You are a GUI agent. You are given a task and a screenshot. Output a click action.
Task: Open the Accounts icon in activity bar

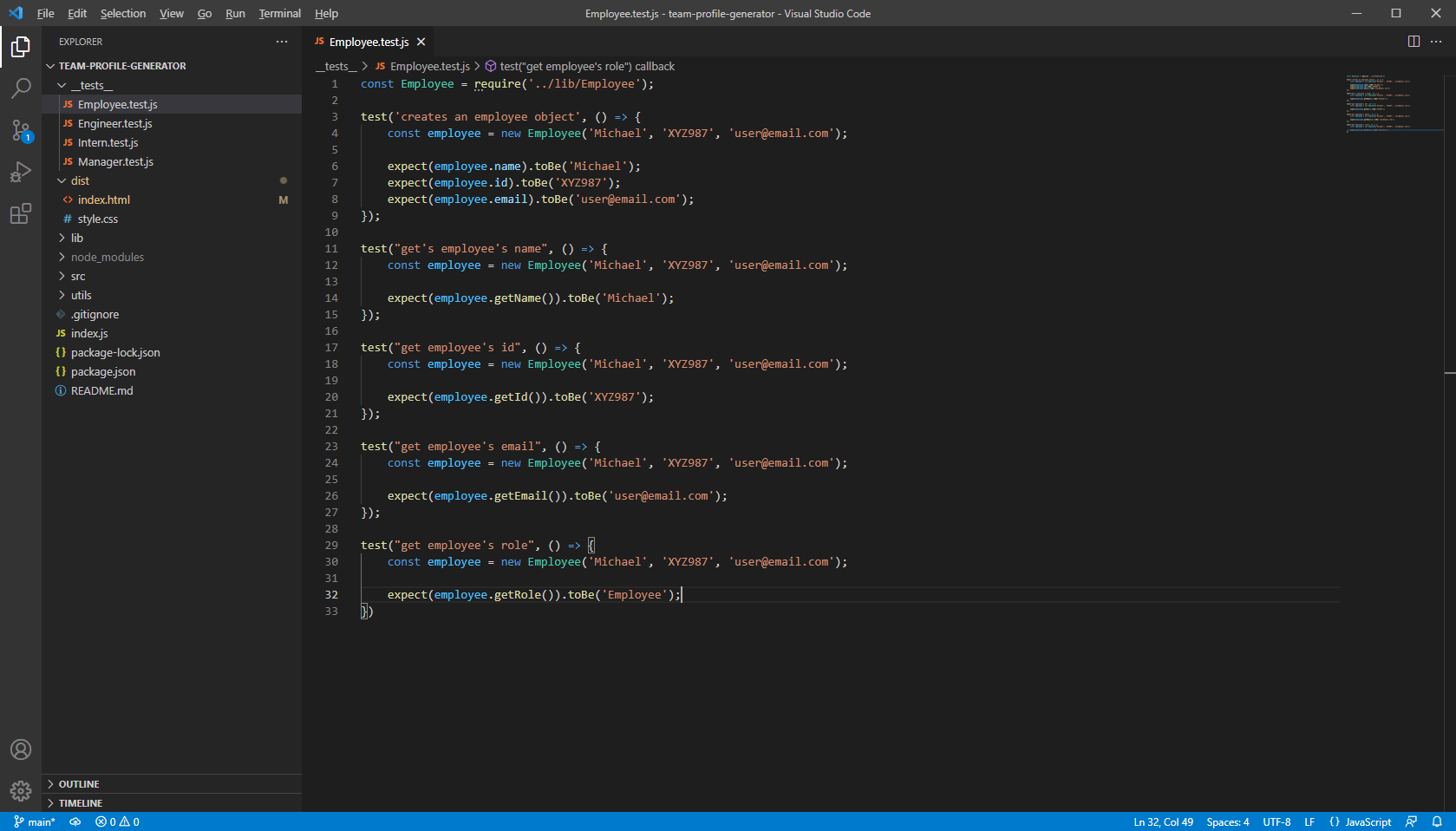click(21, 749)
